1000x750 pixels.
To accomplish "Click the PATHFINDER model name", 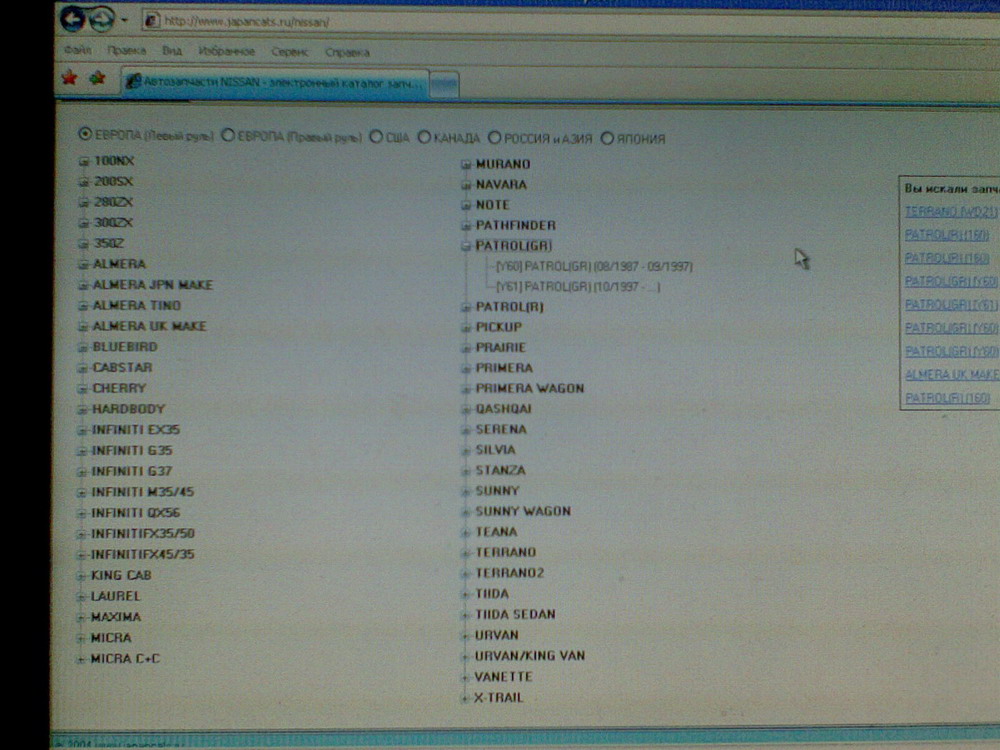I will (x=515, y=225).
